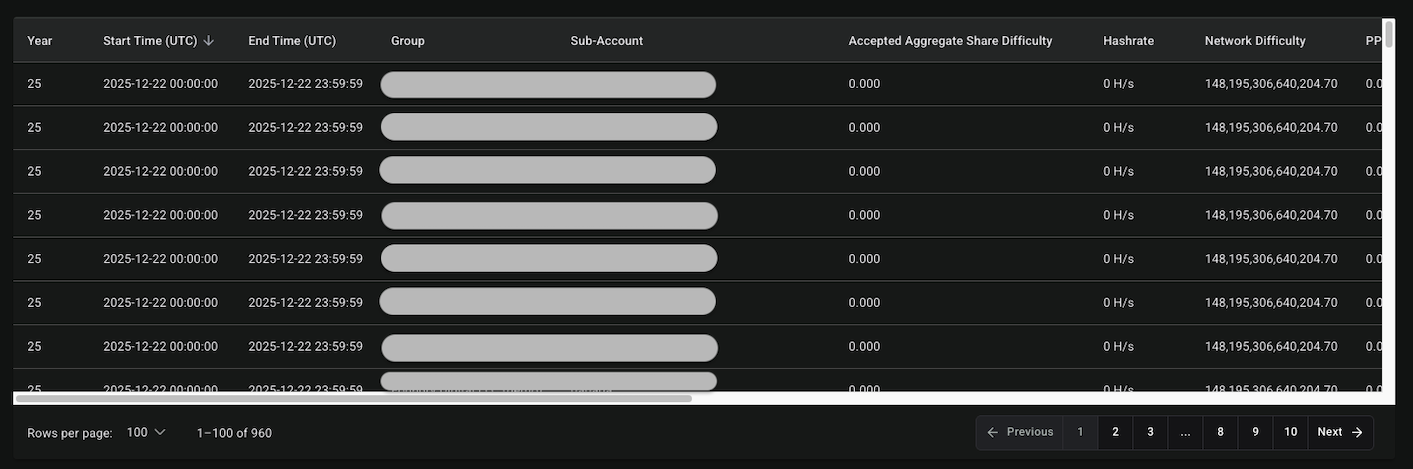
Task: Click the horizontal scrollbar thumb
Action: 352,398
